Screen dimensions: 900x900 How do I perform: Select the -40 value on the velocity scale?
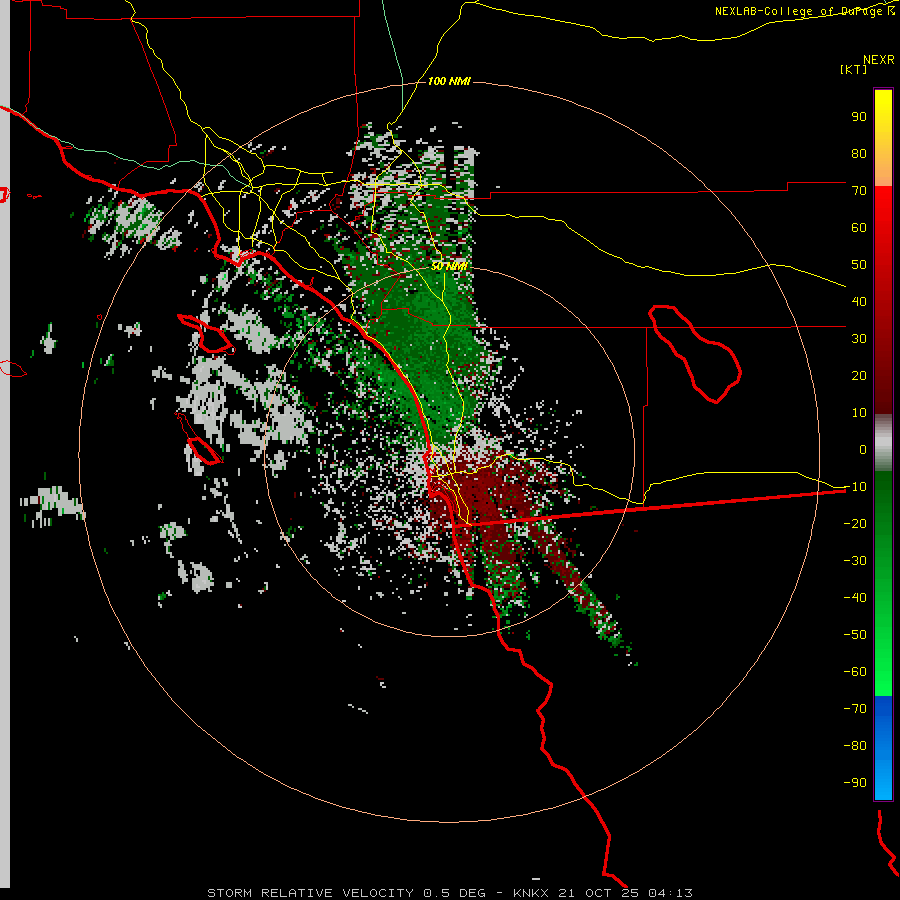855,598
